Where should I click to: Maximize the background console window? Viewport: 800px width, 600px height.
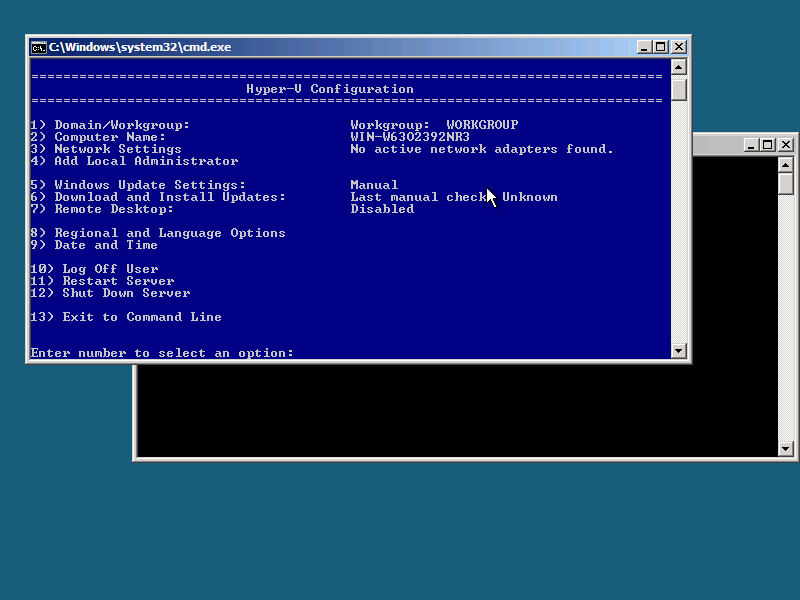[x=768, y=145]
